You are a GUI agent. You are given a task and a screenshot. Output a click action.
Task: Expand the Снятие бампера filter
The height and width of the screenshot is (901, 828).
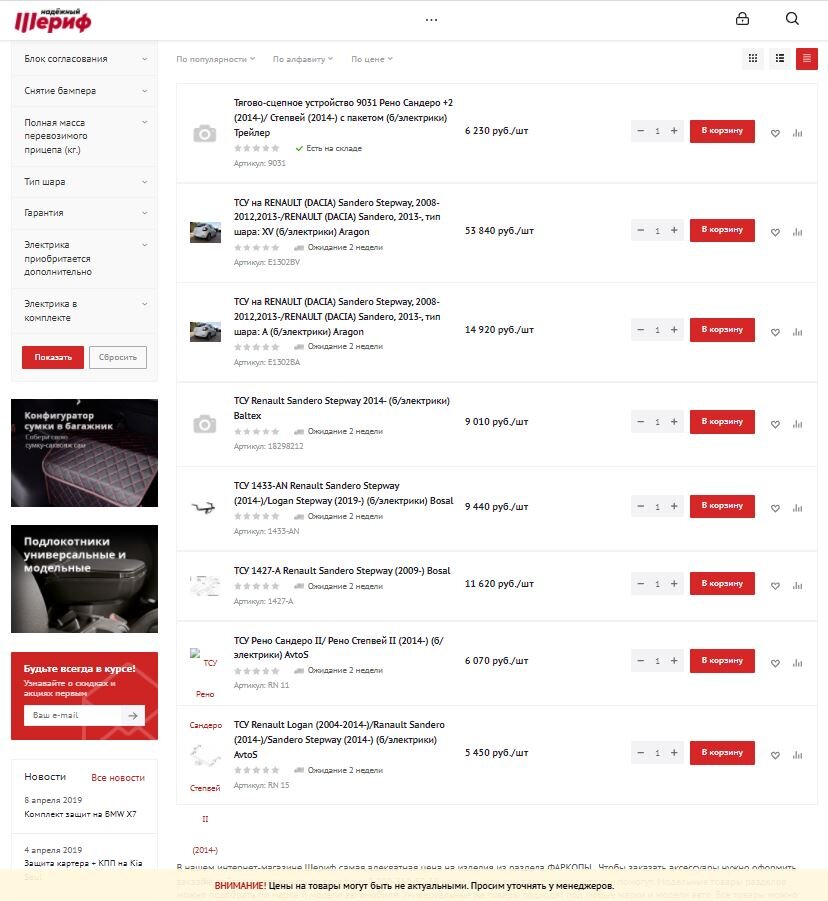click(84, 91)
